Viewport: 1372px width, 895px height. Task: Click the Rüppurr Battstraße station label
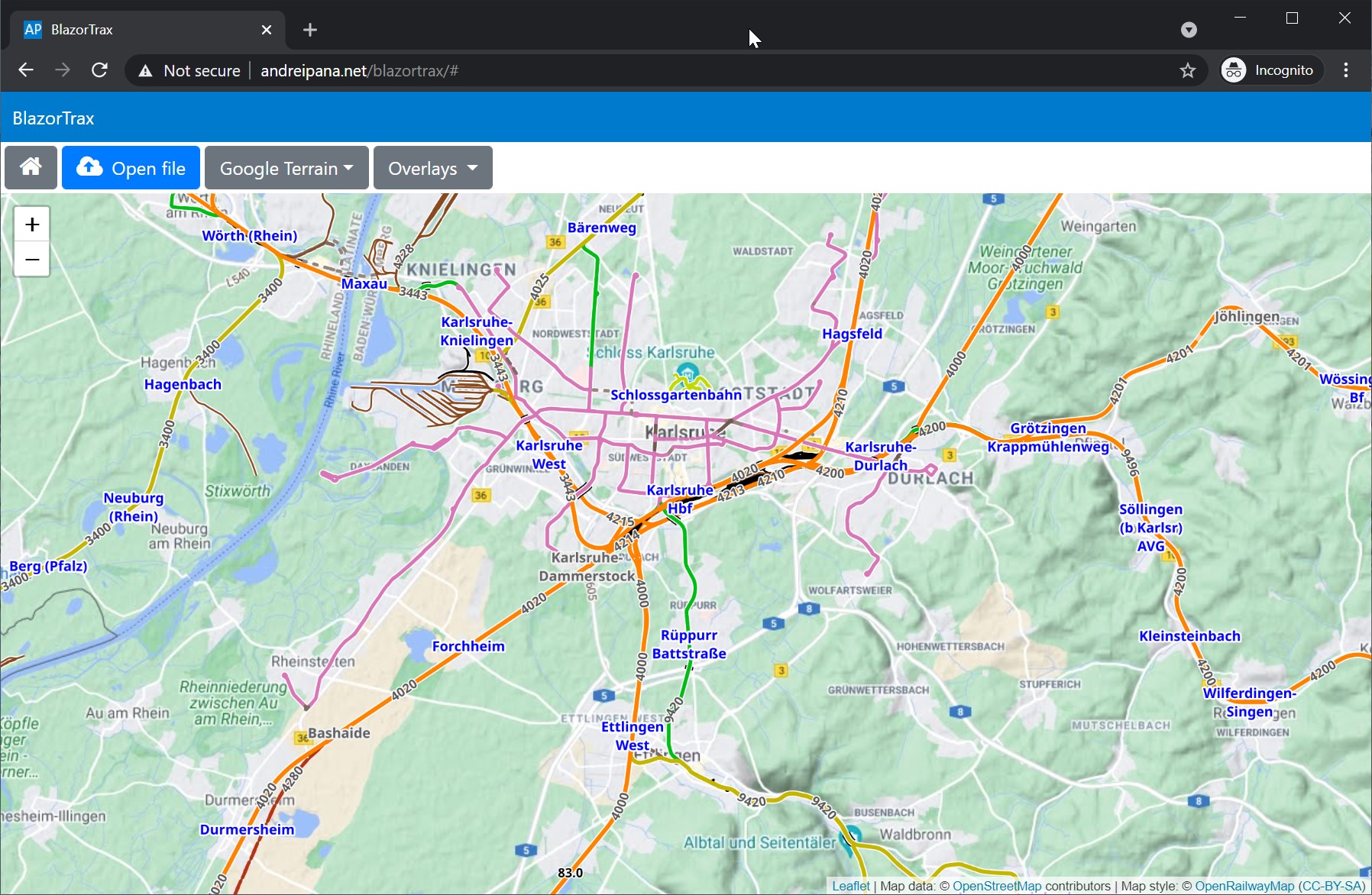[689, 644]
